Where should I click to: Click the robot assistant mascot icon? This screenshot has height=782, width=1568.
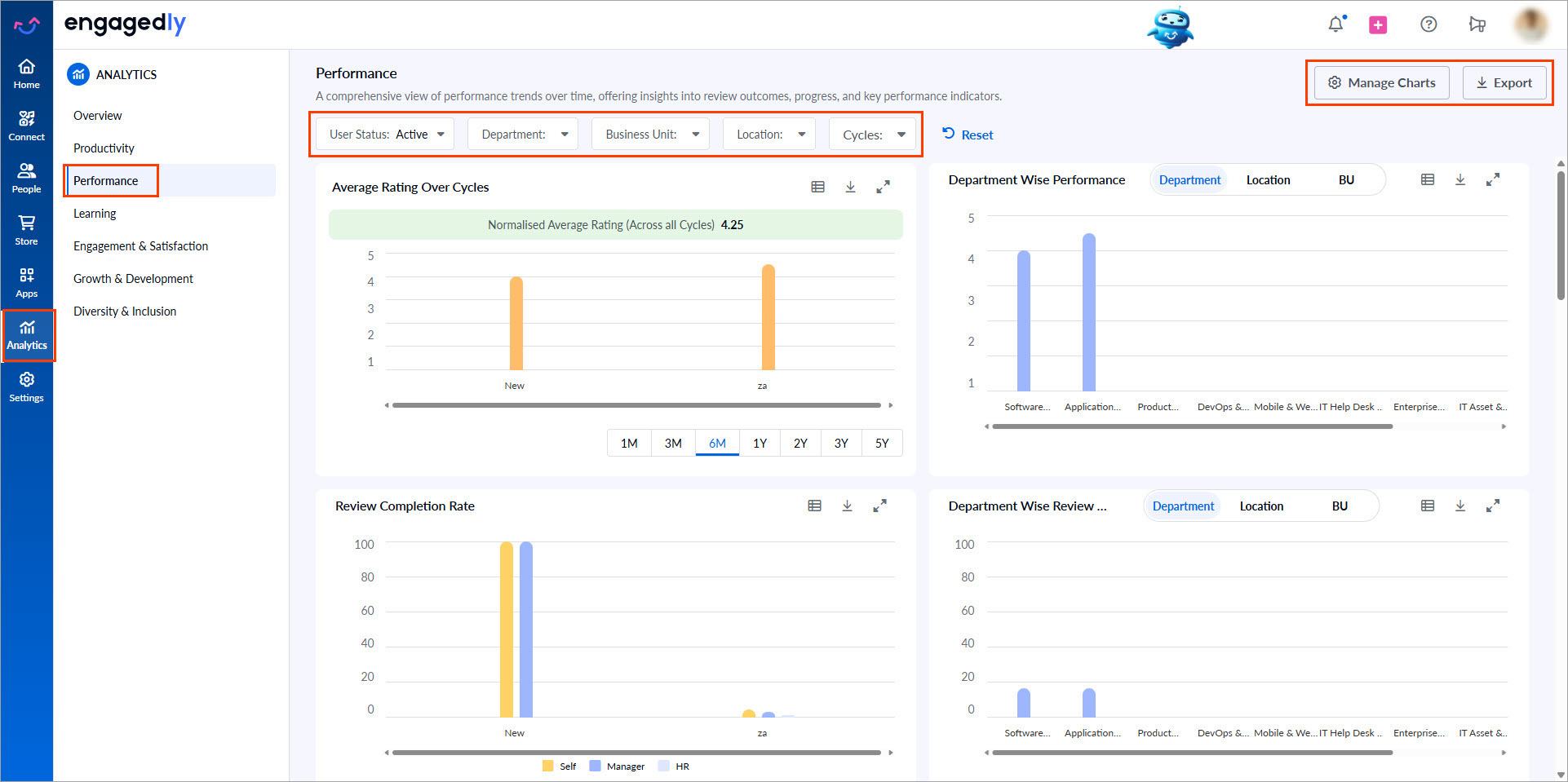[x=1171, y=27]
